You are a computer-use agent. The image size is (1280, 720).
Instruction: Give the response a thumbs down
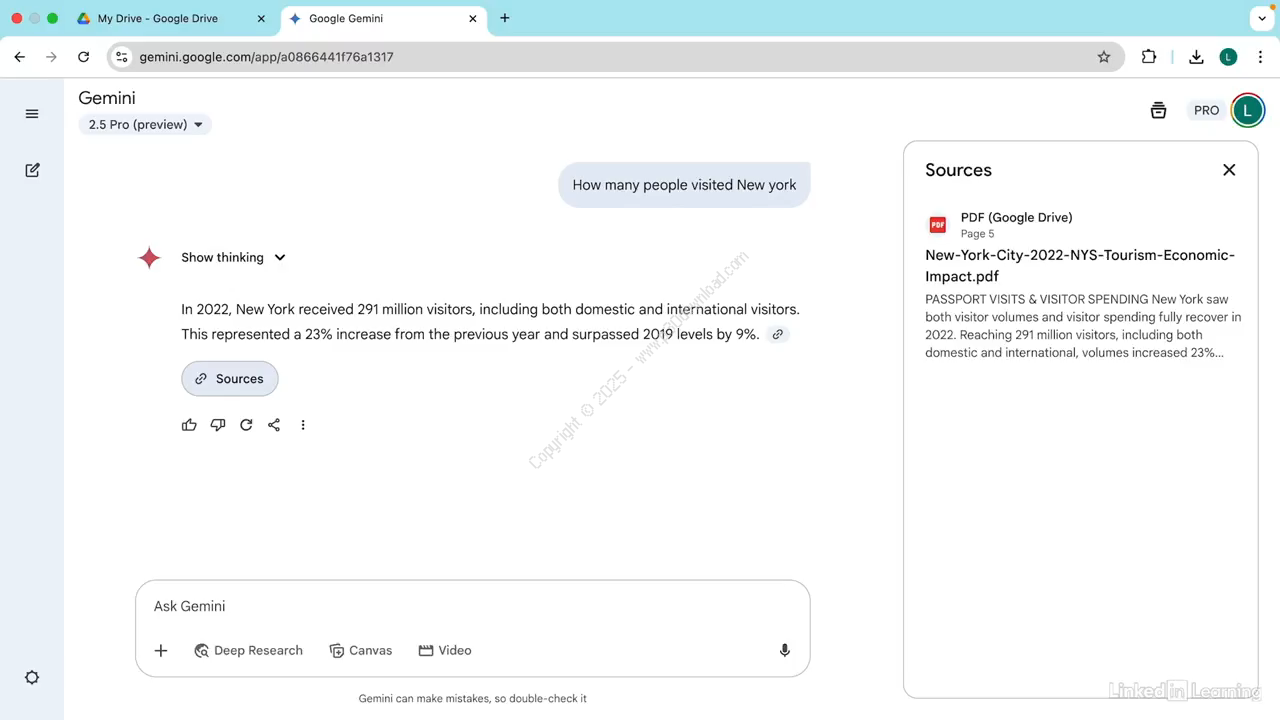click(218, 425)
